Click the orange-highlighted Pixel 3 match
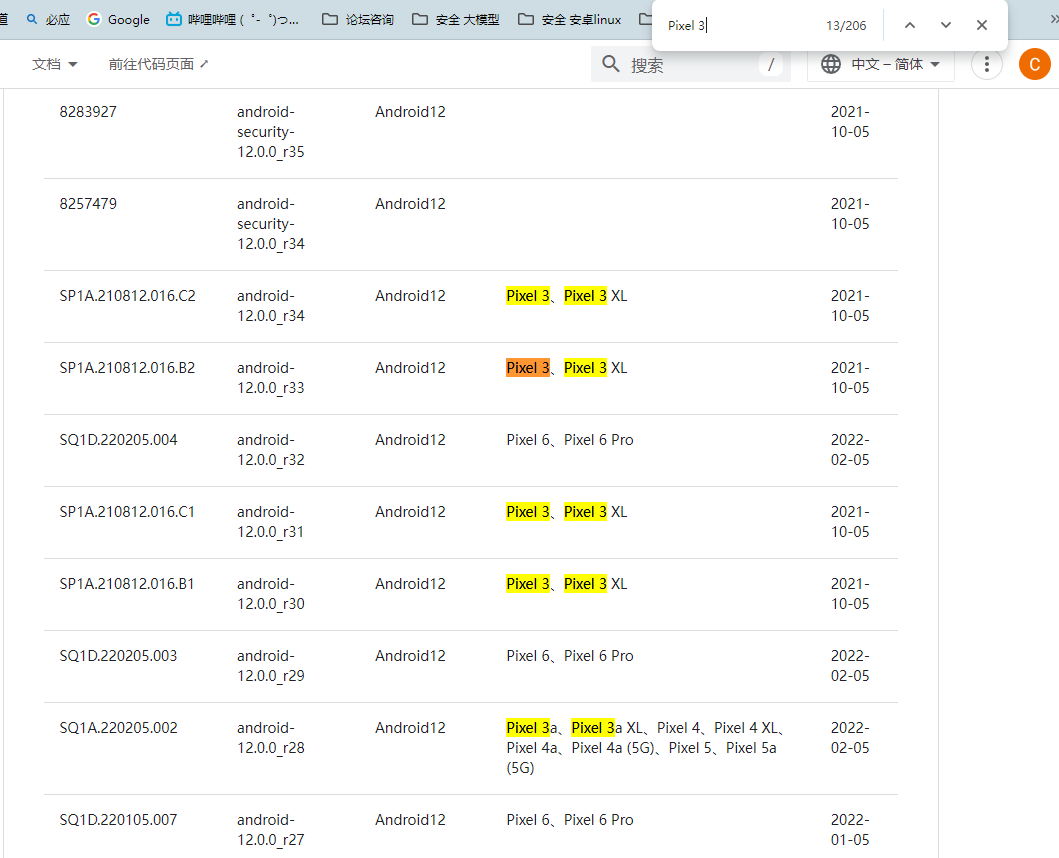The height and width of the screenshot is (858, 1059). 527,368
